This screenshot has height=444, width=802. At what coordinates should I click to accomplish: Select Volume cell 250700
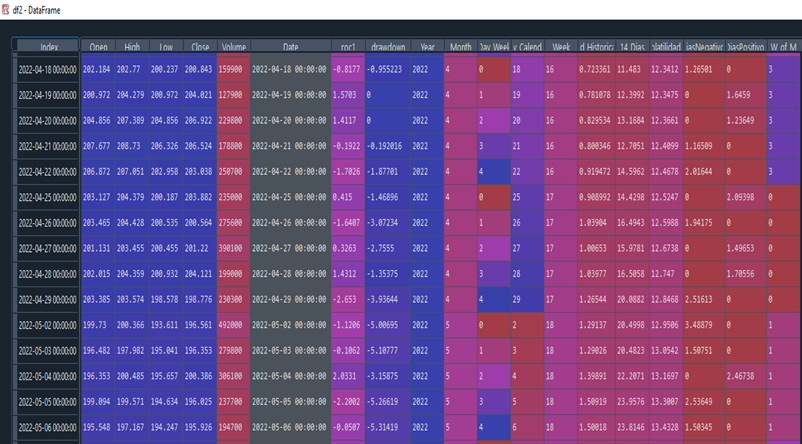tap(234, 172)
